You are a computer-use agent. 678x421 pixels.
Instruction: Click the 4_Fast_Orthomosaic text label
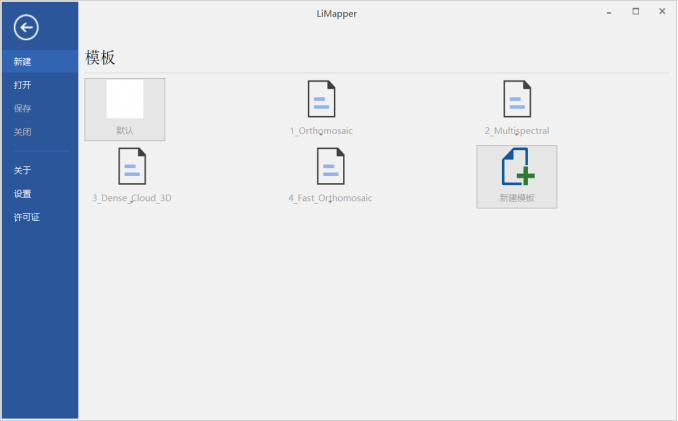click(330, 198)
